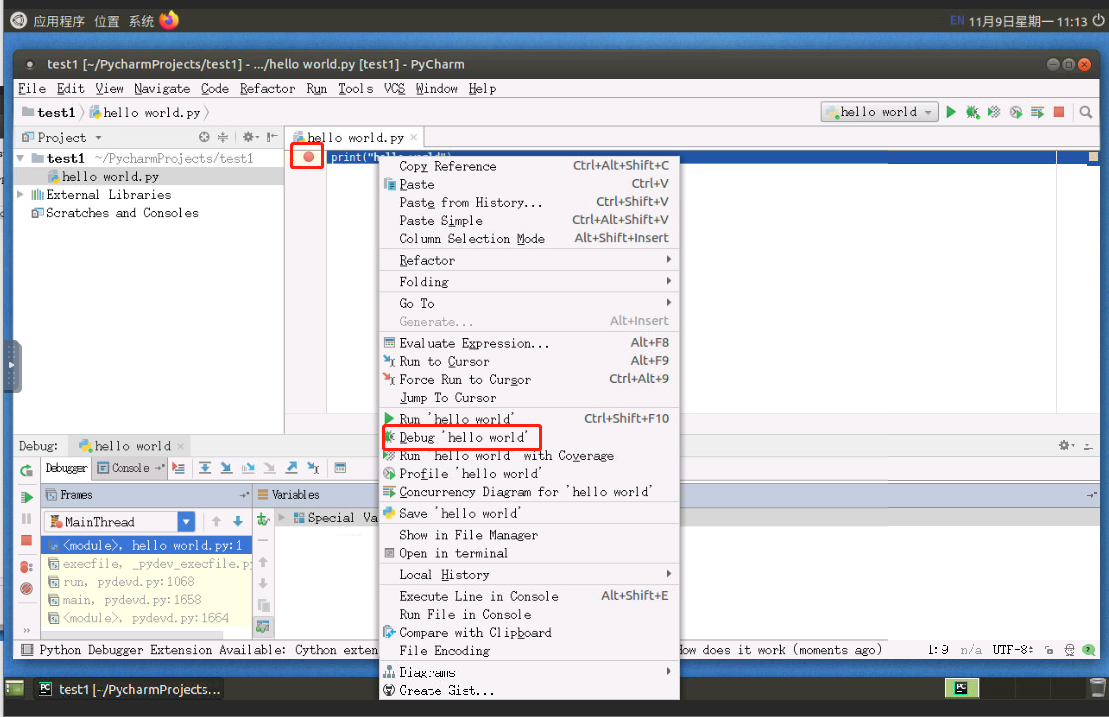Close the hello world.py editor tab
This screenshot has height=717, width=1109.
pos(414,137)
